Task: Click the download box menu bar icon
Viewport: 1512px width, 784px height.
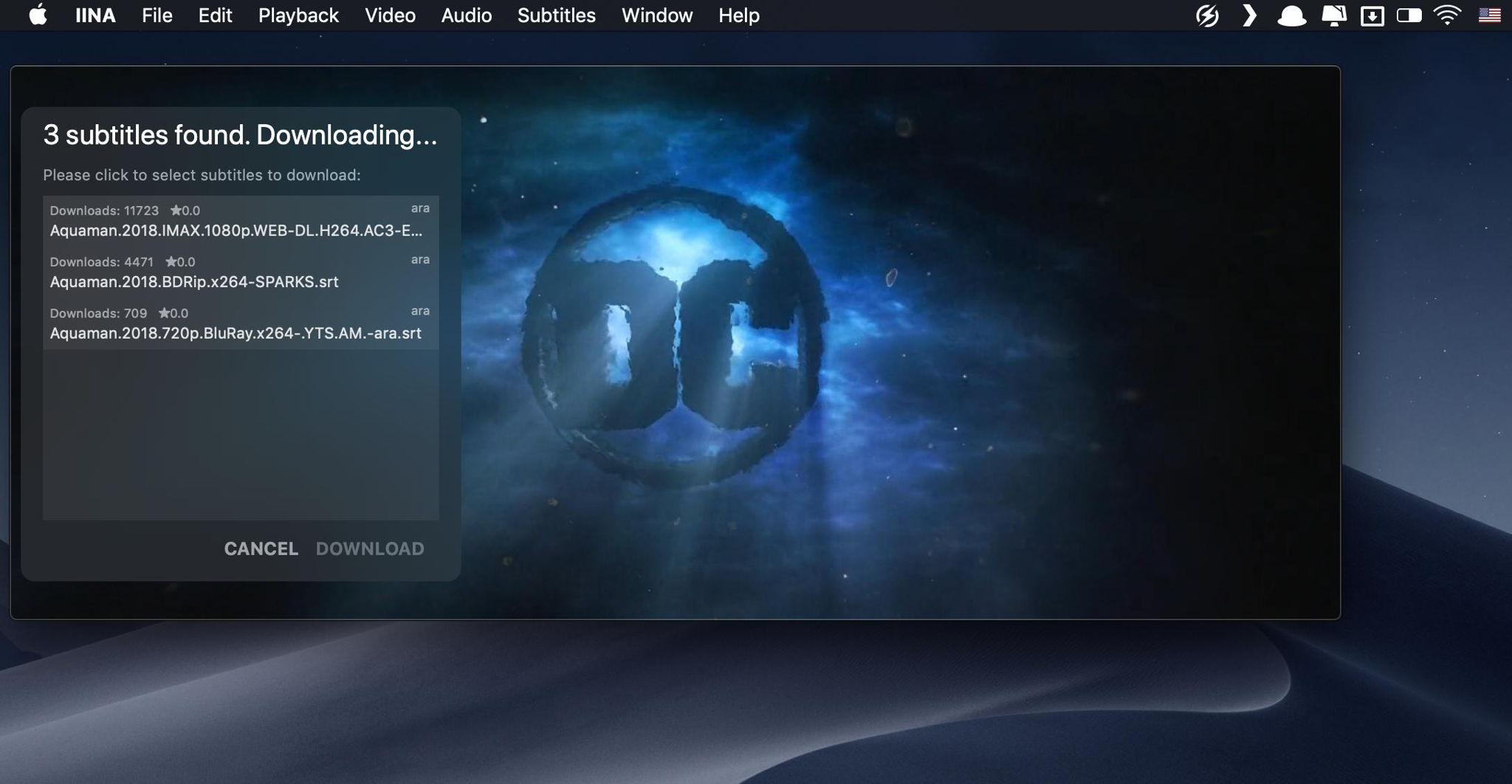Action: click(x=1372, y=16)
